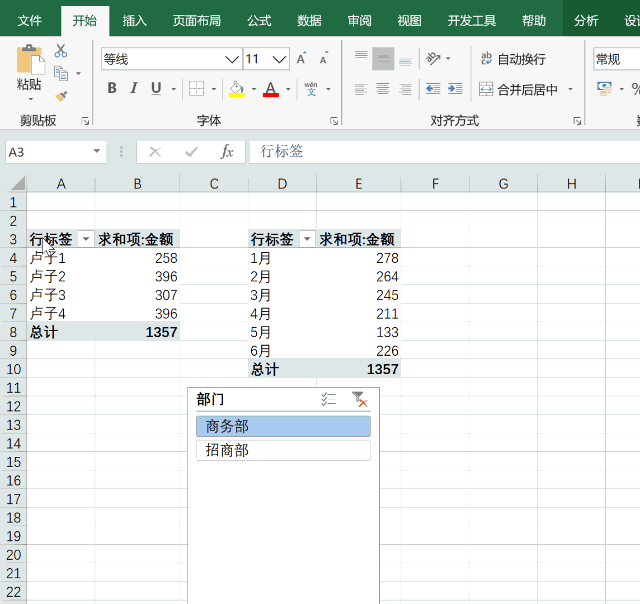
Task: Switch to the 插入 tab
Action: pos(134,20)
